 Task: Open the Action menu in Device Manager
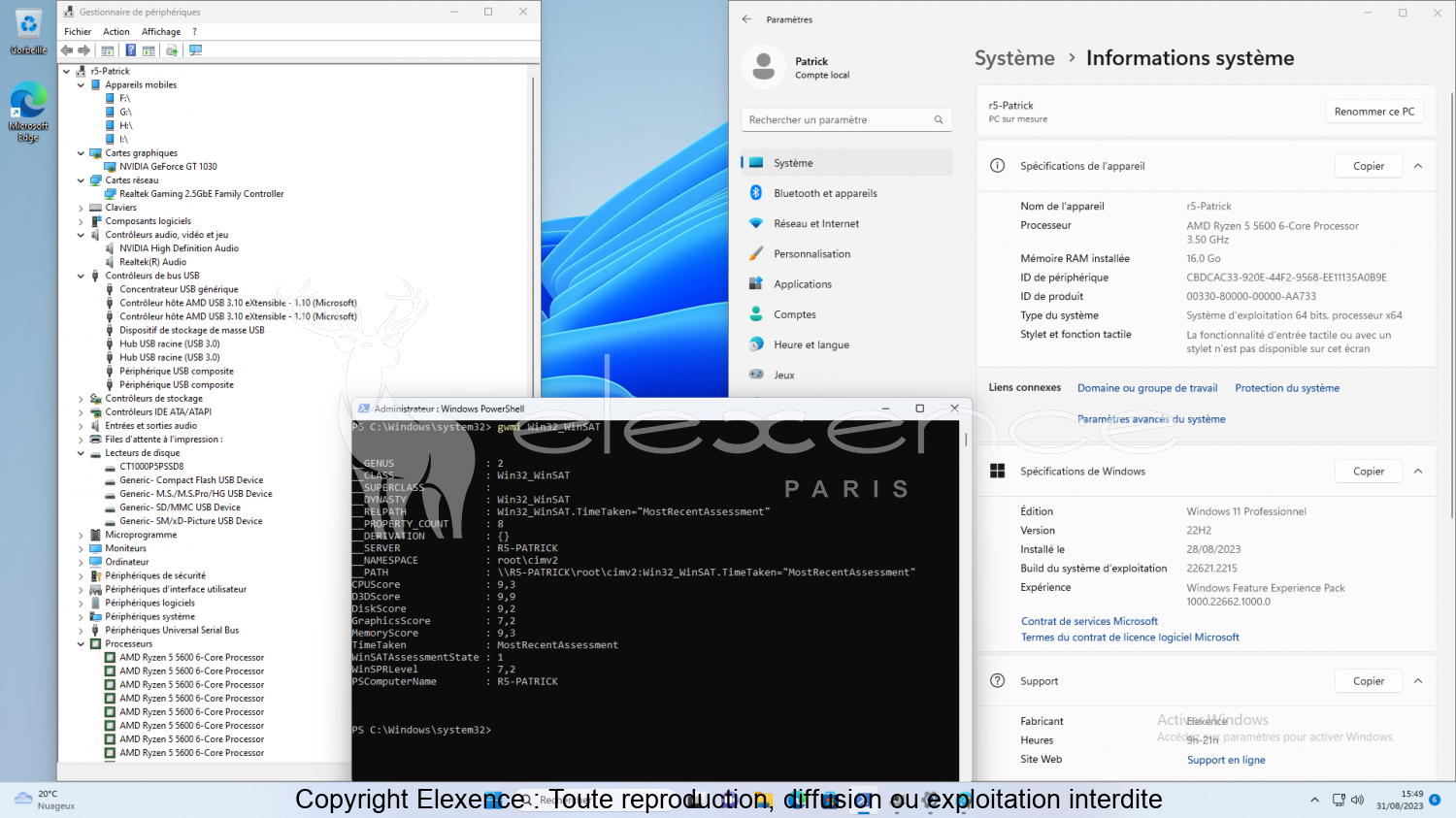pyautogui.click(x=116, y=32)
